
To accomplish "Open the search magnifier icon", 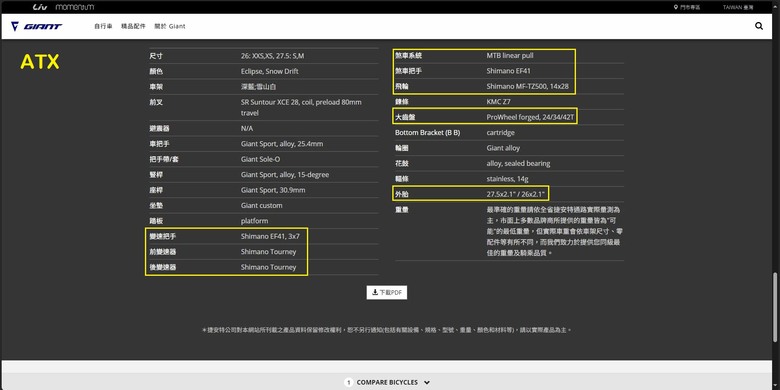I will (759, 26).
